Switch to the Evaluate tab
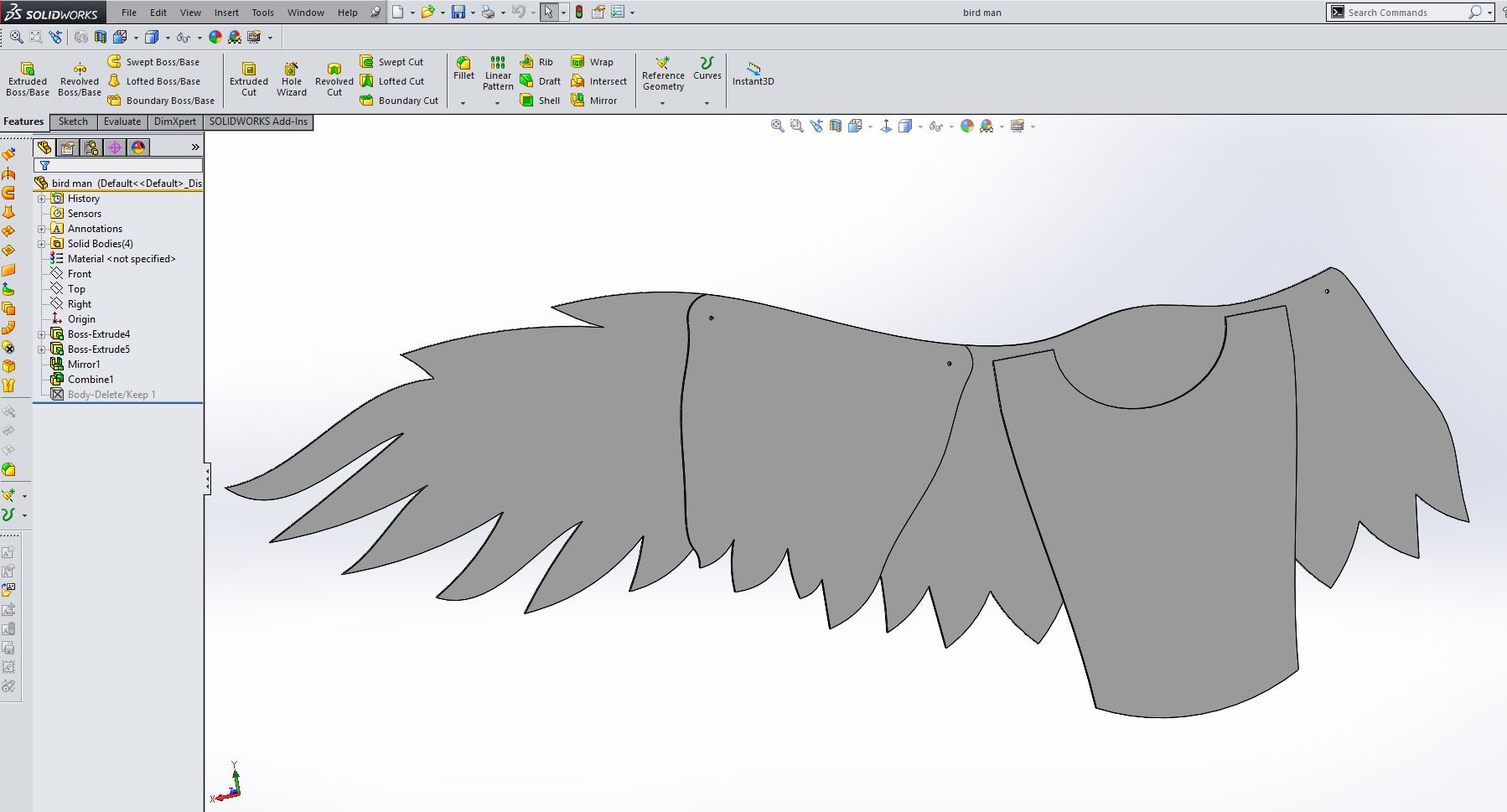 pos(122,122)
